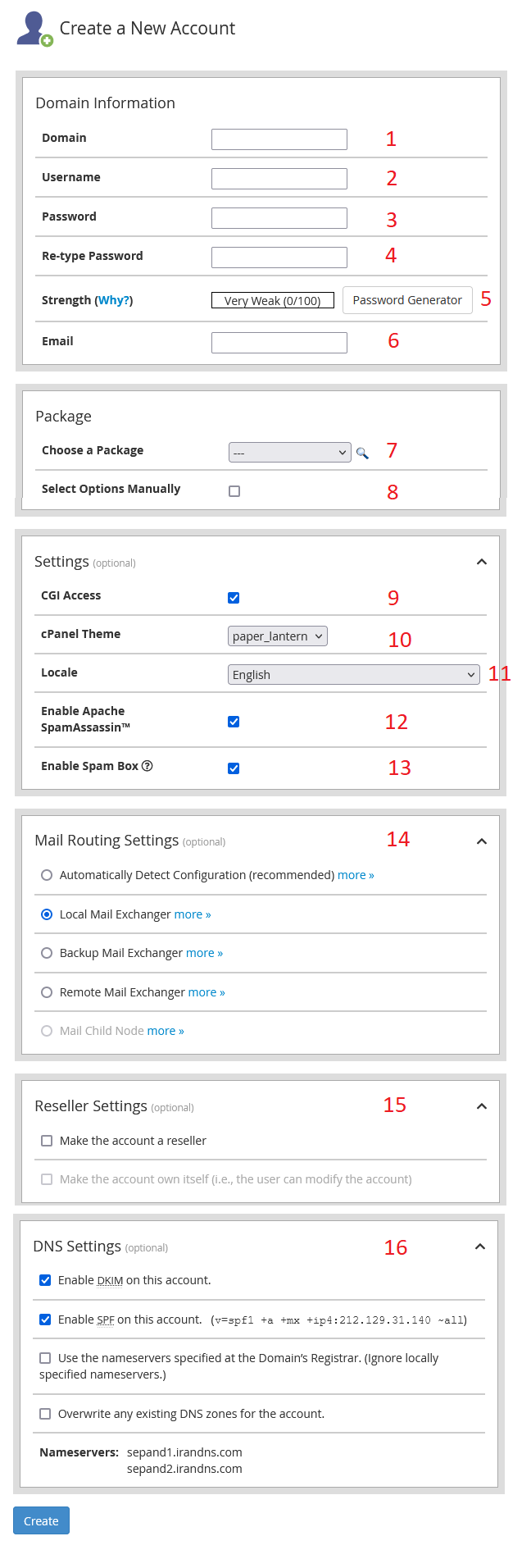Toggle the CGI Access checkbox
The image size is (531, 1568).
(234, 598)
